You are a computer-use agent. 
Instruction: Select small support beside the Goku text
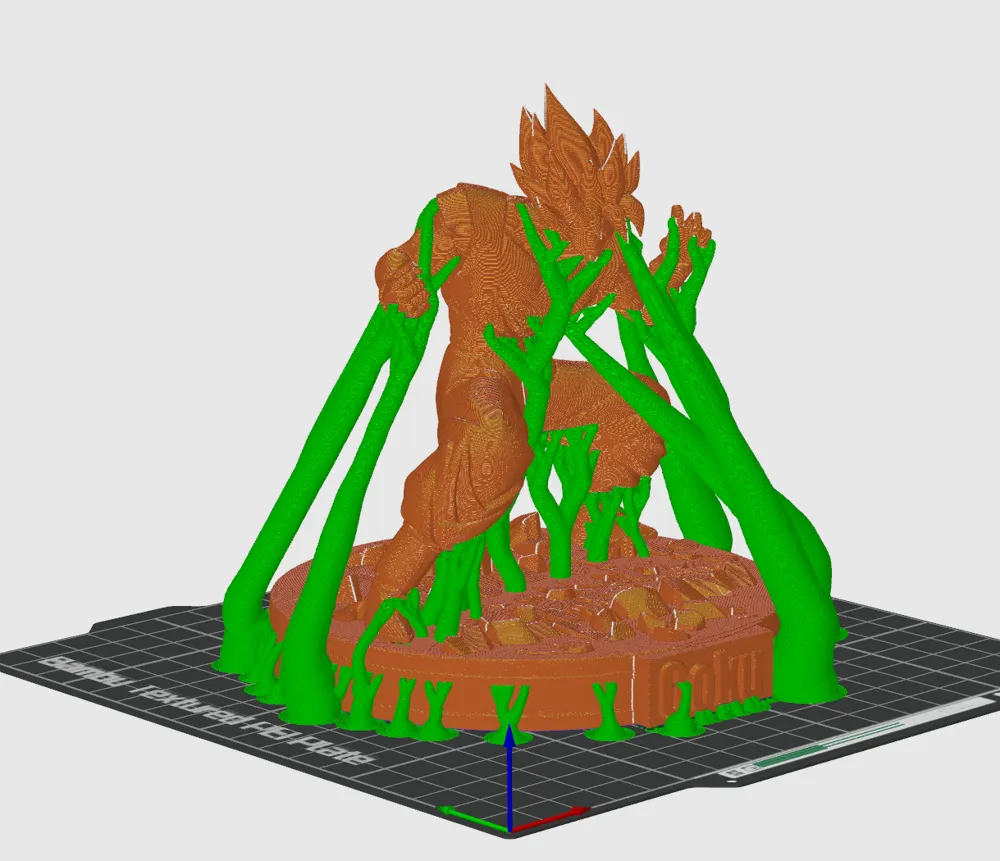click(680, 718)
